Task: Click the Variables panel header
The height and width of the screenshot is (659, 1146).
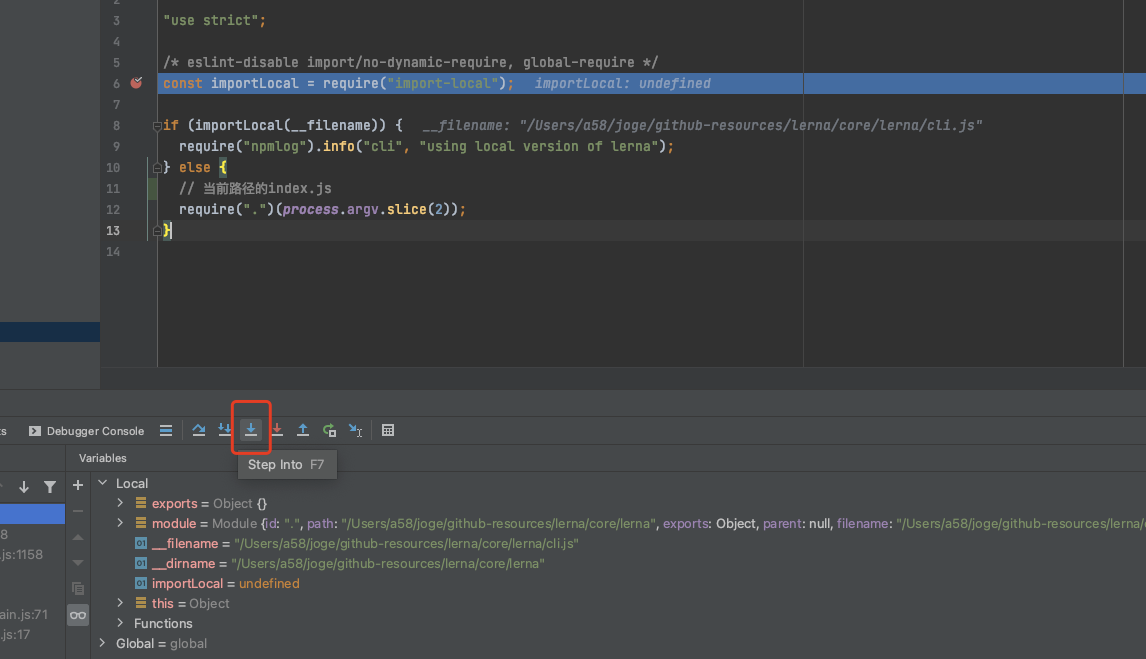Action: [102, 458]
